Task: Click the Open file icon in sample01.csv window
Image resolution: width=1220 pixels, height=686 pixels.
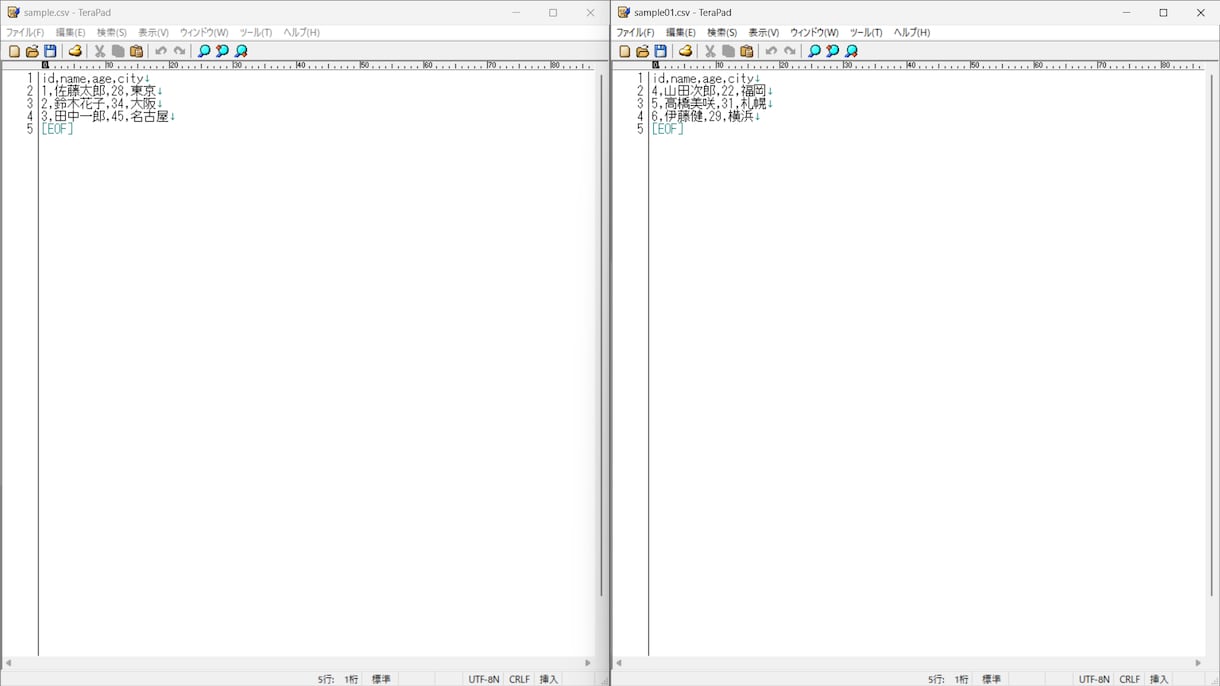Action: click(x=642, y=51)
